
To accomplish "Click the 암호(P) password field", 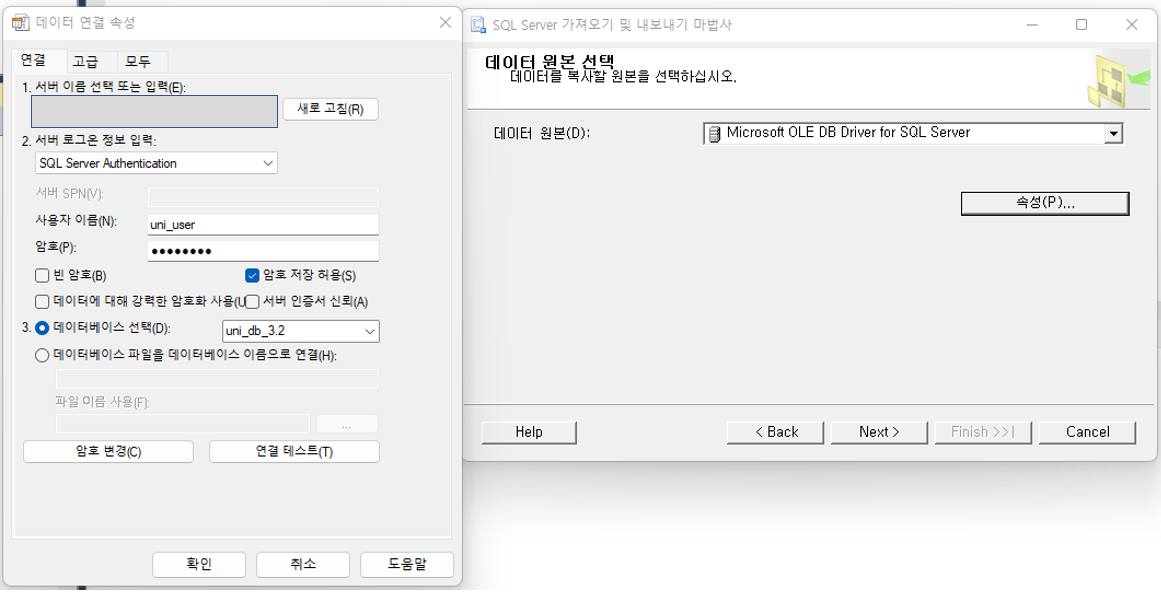I will 263,251.
